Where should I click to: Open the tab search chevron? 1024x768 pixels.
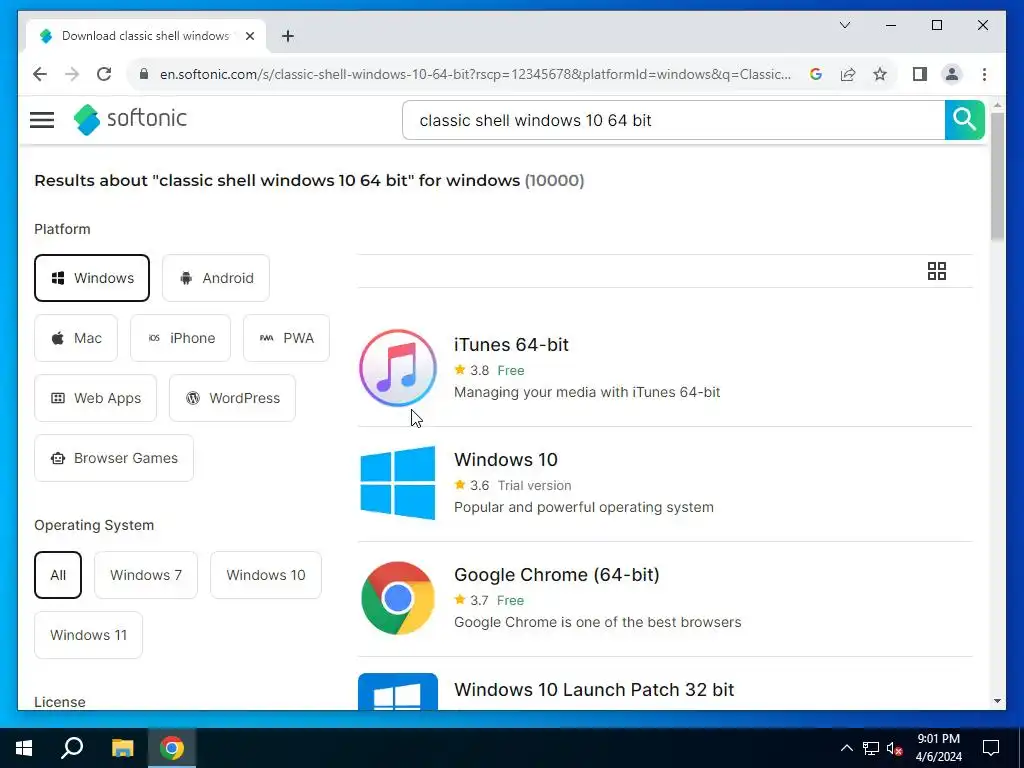click(844, 25)
